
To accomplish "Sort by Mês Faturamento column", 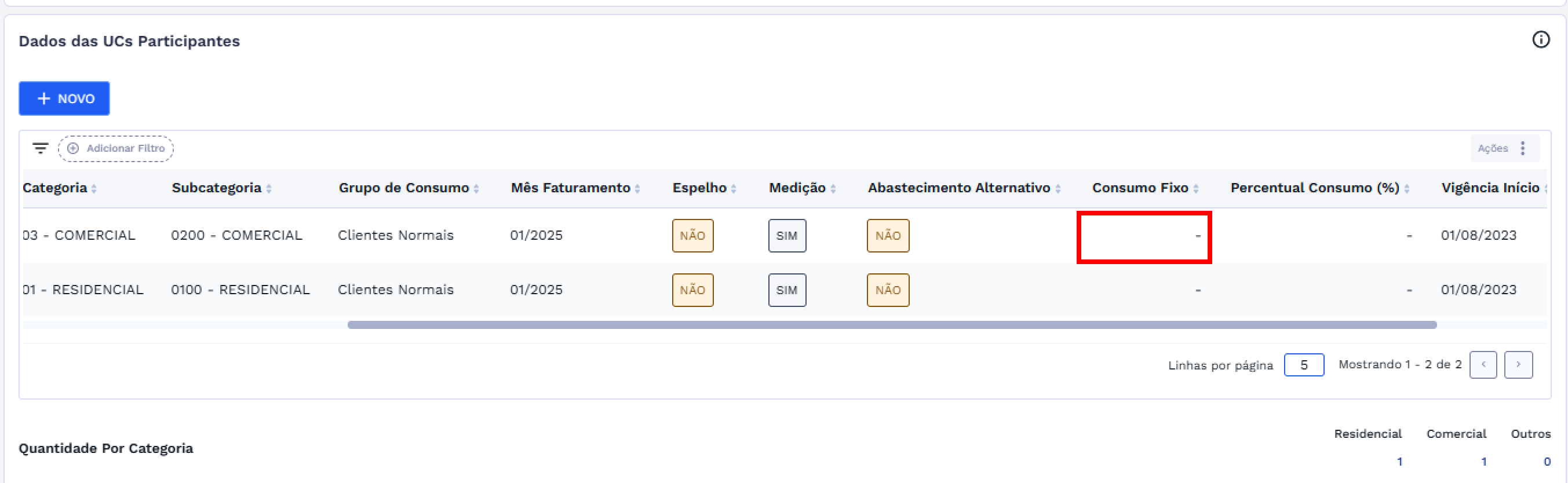I will 637,189.
